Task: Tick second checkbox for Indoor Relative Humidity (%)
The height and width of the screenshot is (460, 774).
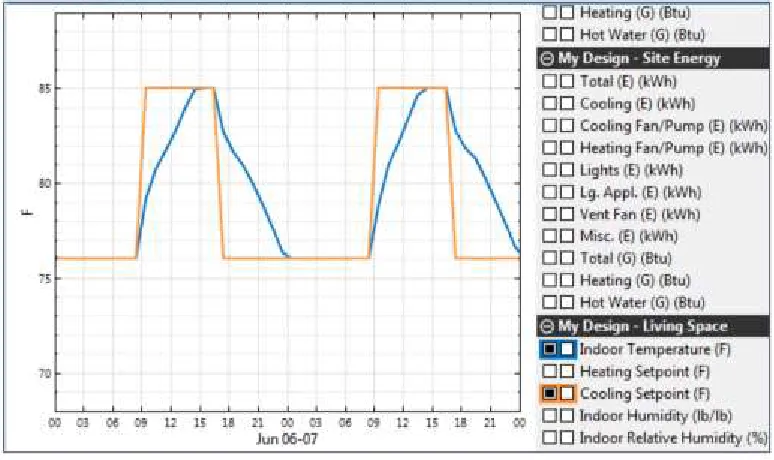Action: [x=567, y=437]
